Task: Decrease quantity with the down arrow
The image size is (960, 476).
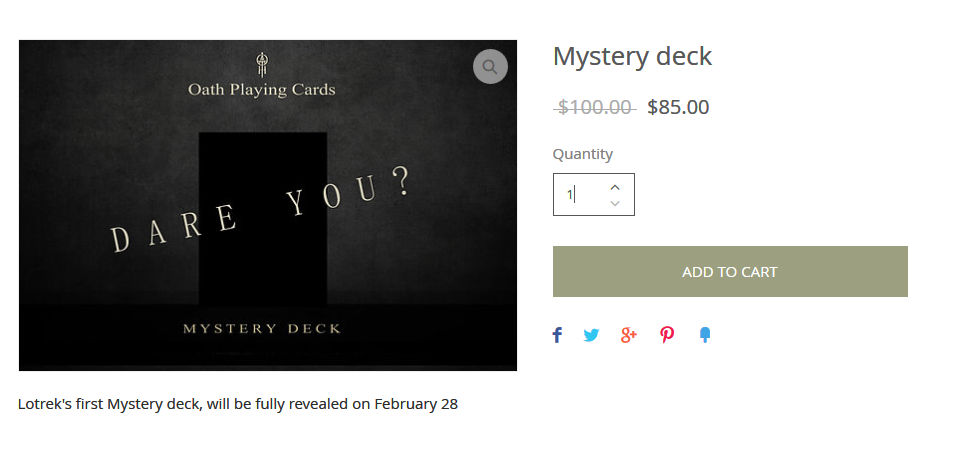Action: coord(615,203)
